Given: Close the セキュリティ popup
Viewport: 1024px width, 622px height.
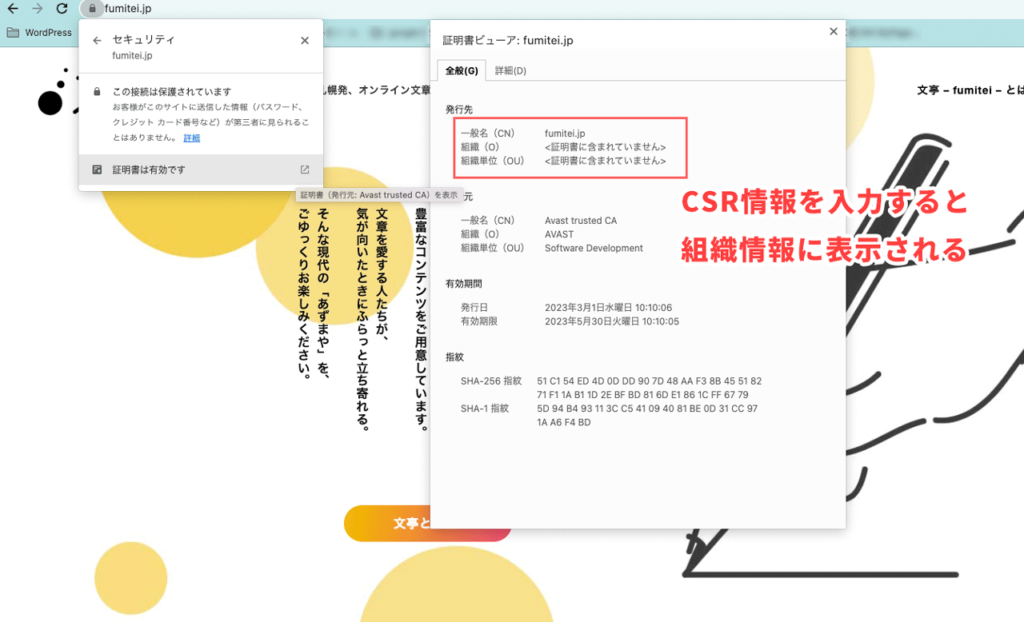Looking at the screenshot, I should coord(304,41).
